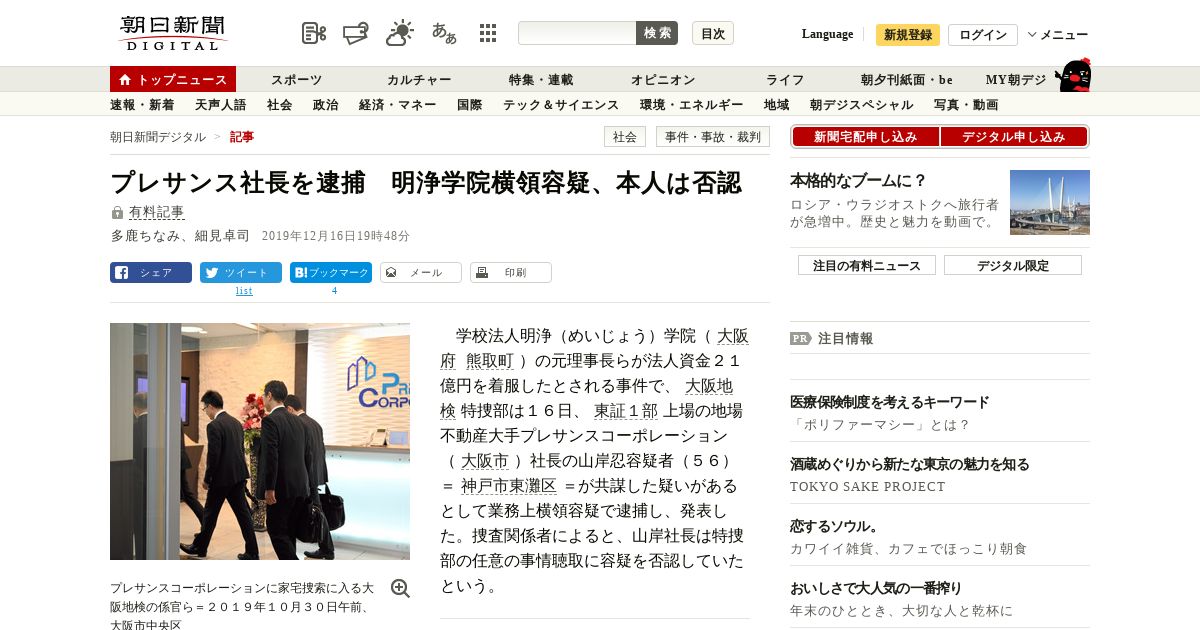Viewport: 1200px width, 630px height.
Task: Open the 特集・連載 tab
Action: [x=541, y=79]
